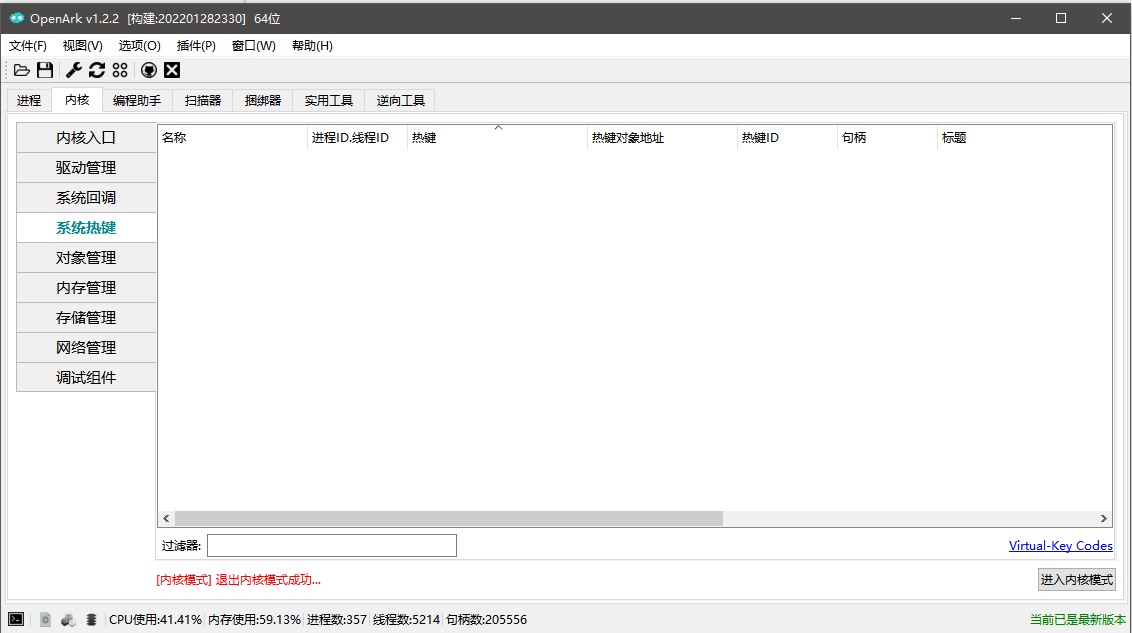The height and width of the screenshot is (633, 1132).
Task: Click the horizontal scrollbar right arrow
Action: (1103, 518)
